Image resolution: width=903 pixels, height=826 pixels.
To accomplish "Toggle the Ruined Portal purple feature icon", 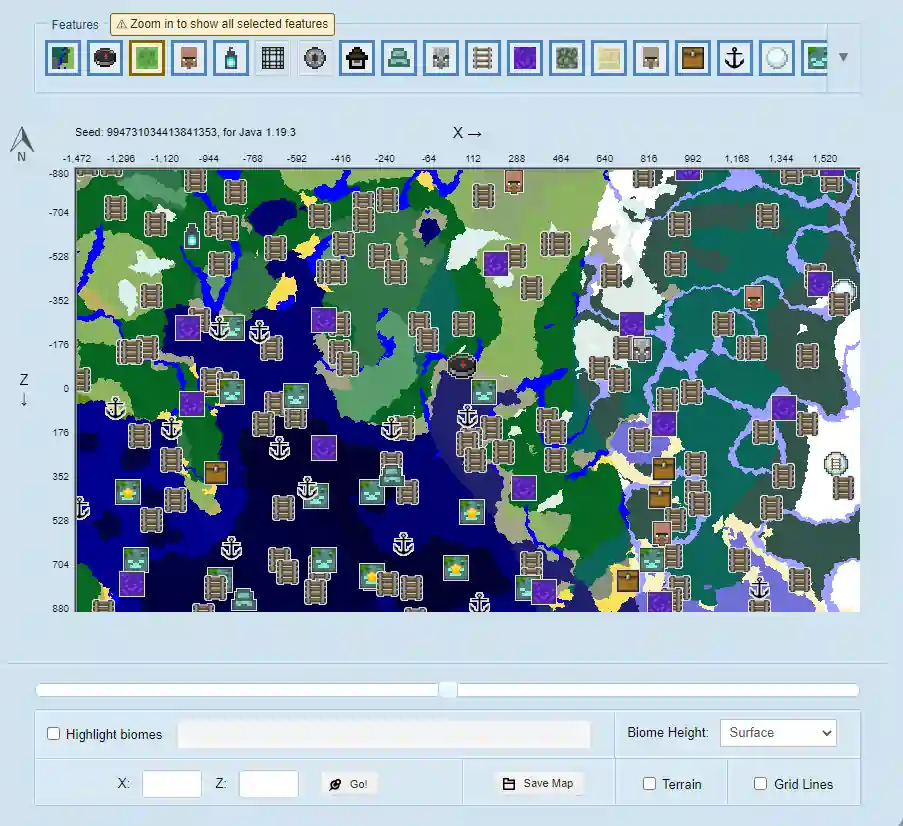I will [x=525, y=58].
